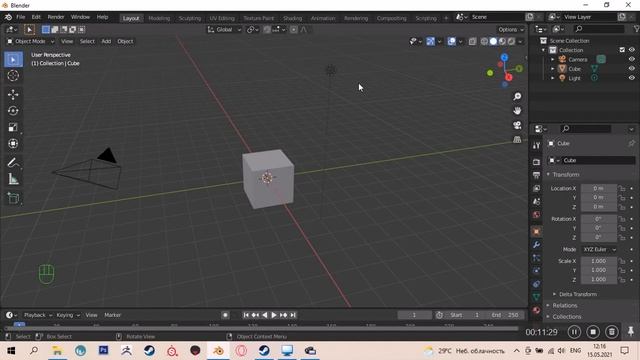Open the Tool properties tab

tap(536, 145)
